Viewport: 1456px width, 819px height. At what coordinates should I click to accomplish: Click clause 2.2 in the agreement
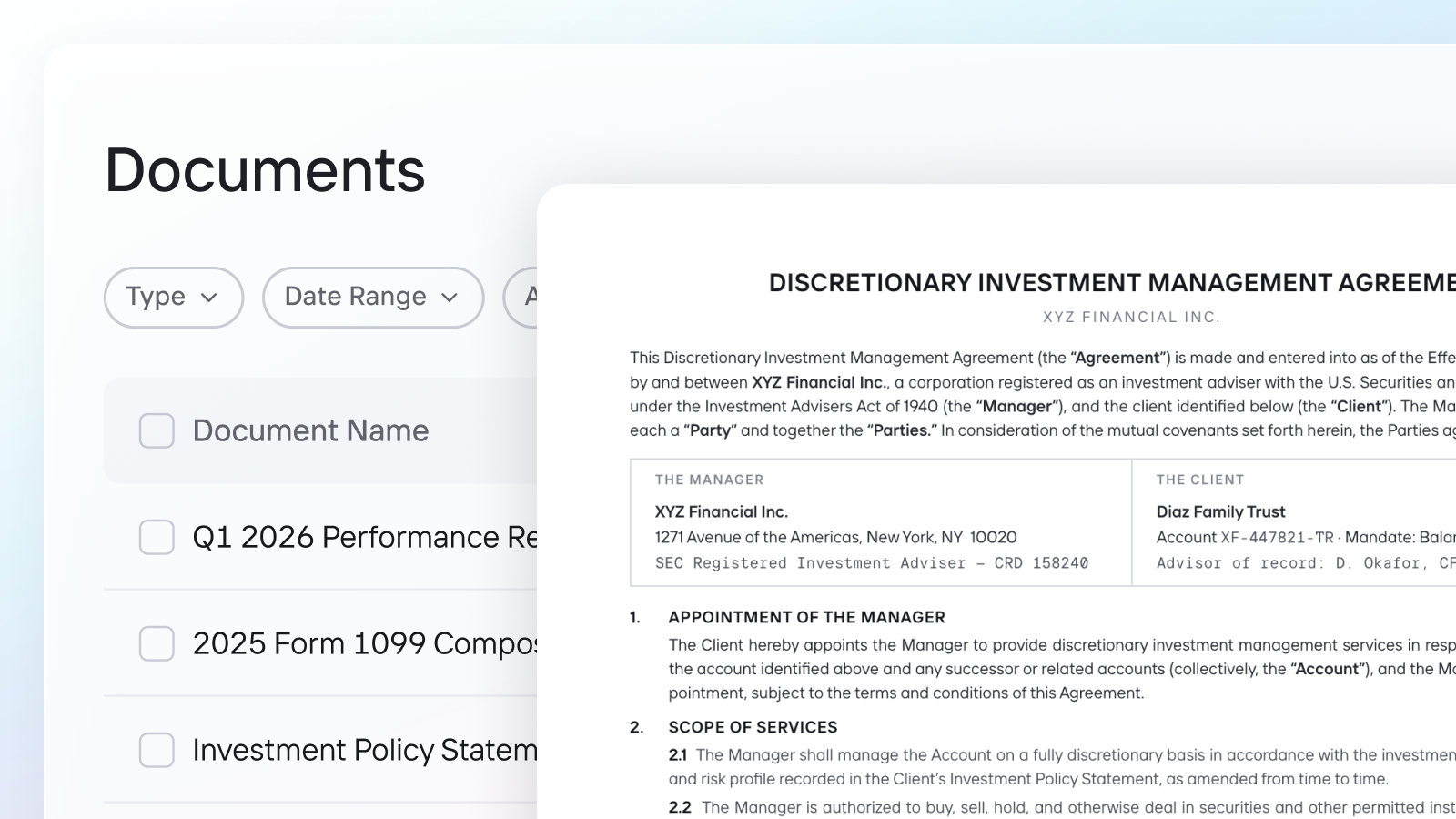[x=1062, y=807]
